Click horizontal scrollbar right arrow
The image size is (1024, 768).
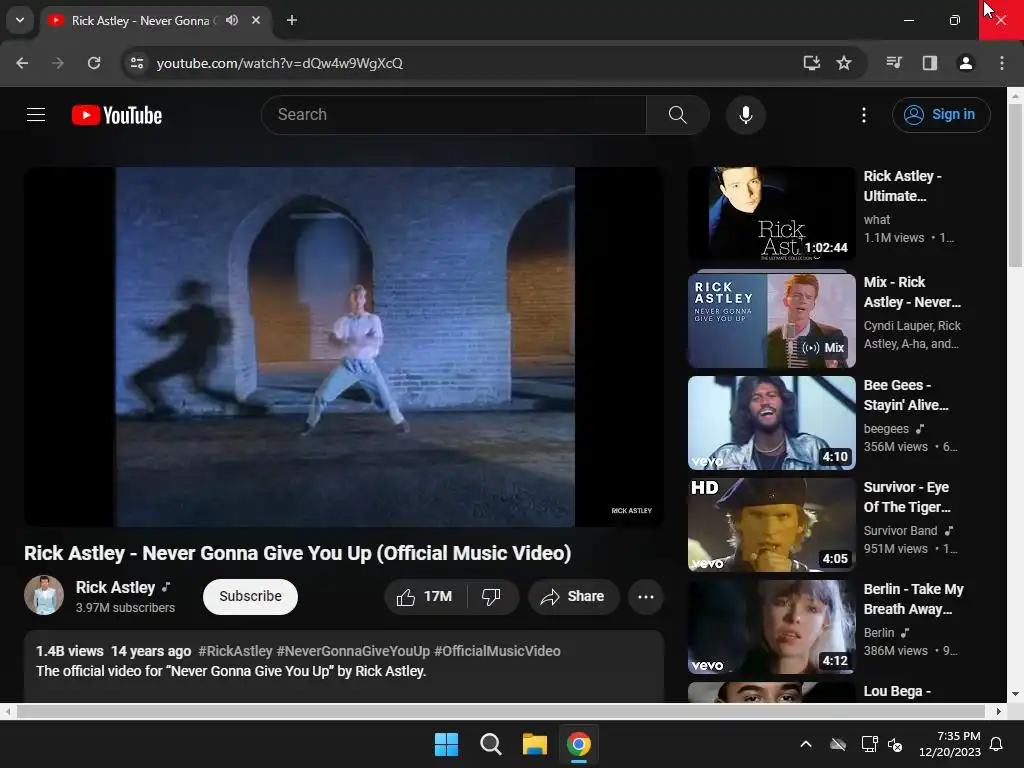coord(999,711)
